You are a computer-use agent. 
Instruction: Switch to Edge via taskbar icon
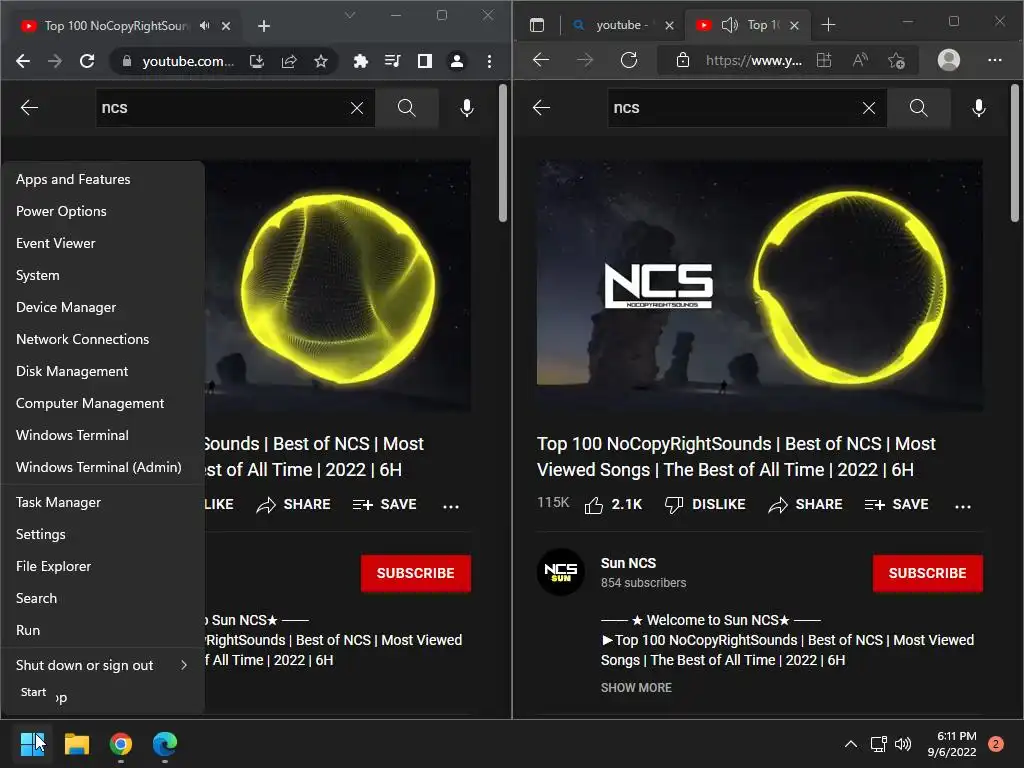click(x=165, y=744)
